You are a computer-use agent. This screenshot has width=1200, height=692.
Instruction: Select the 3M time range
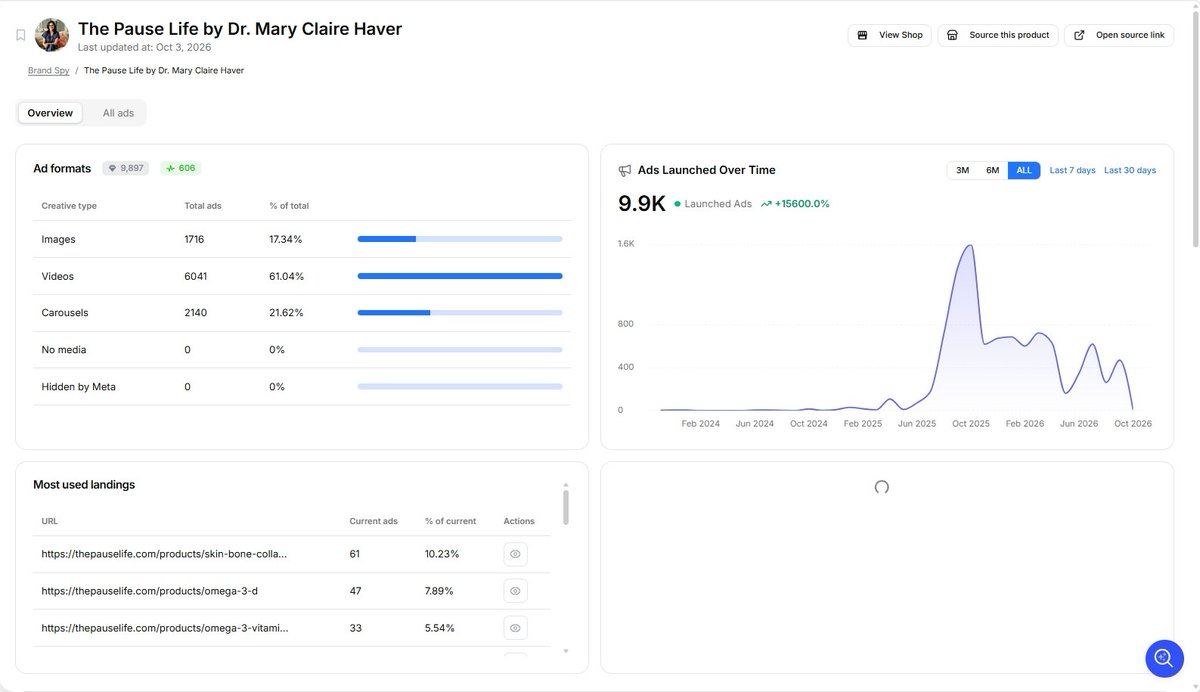(x=962, y=170)
